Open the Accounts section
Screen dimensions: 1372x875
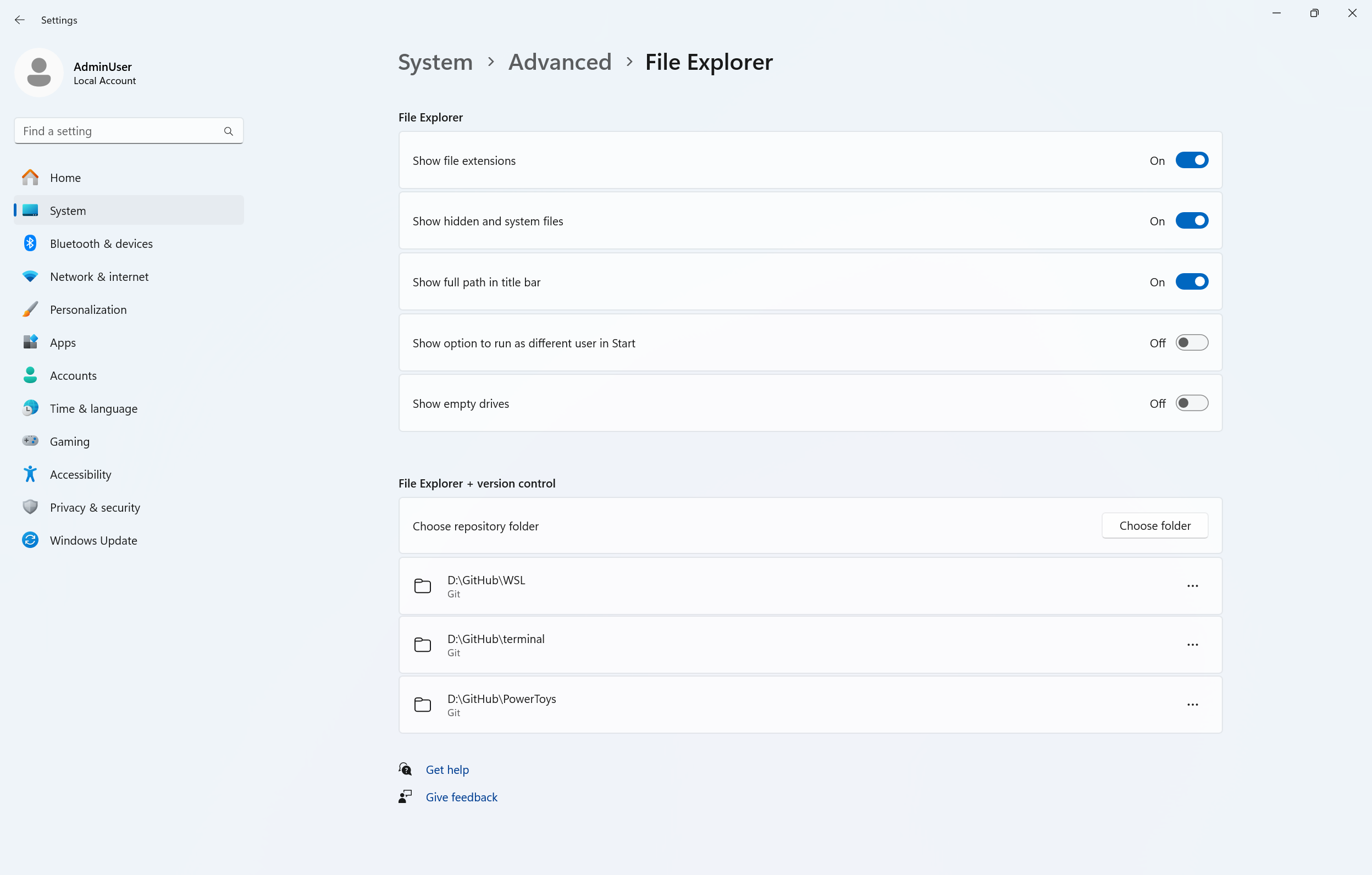click(73, 375)
